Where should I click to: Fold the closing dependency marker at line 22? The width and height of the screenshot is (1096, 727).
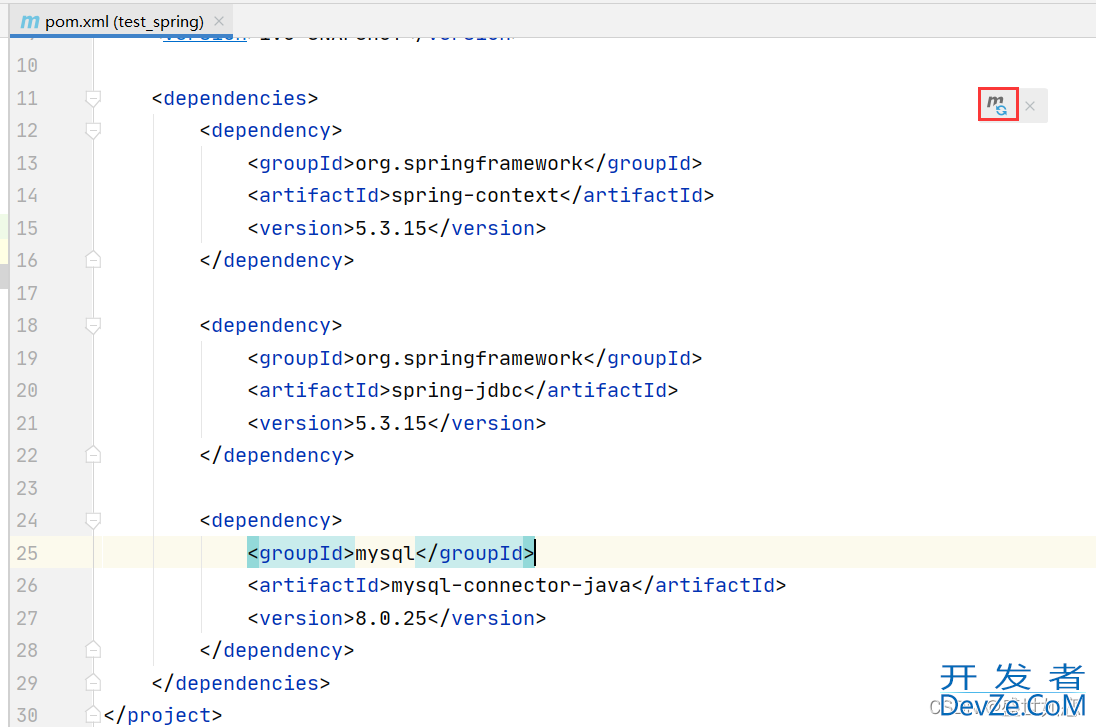[x=93, y=455]
